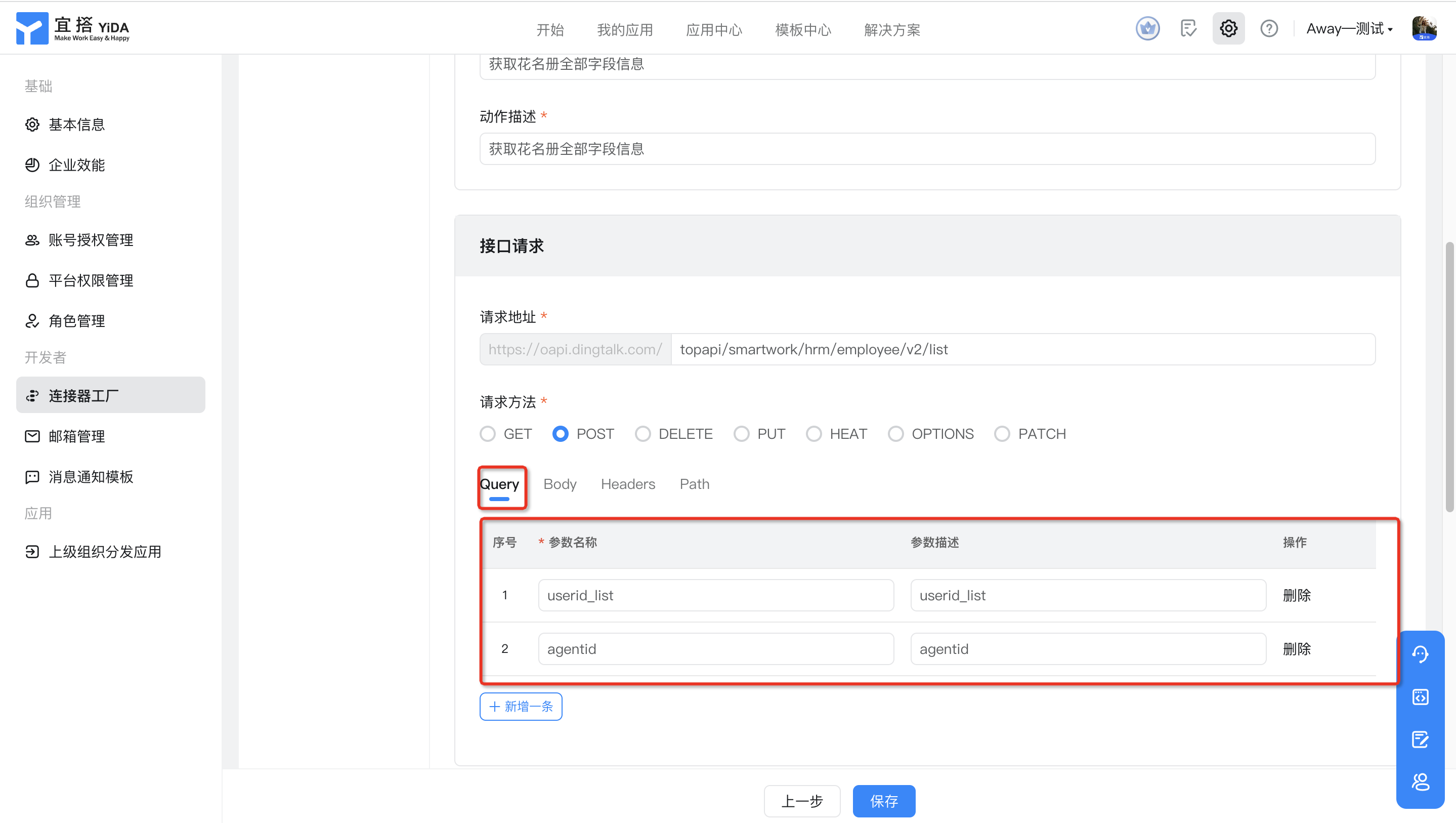Click the 账号授权管理 users icon
The image size is (1456, 823).
click(x=32, y=240)
